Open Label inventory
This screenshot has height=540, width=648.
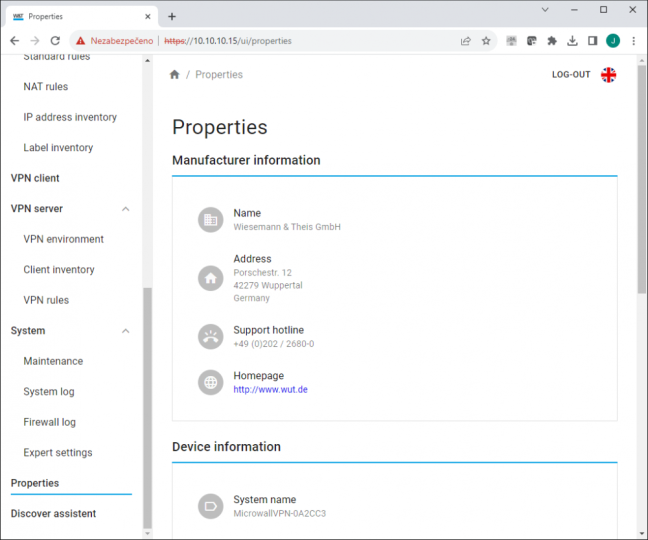[58, 147]
